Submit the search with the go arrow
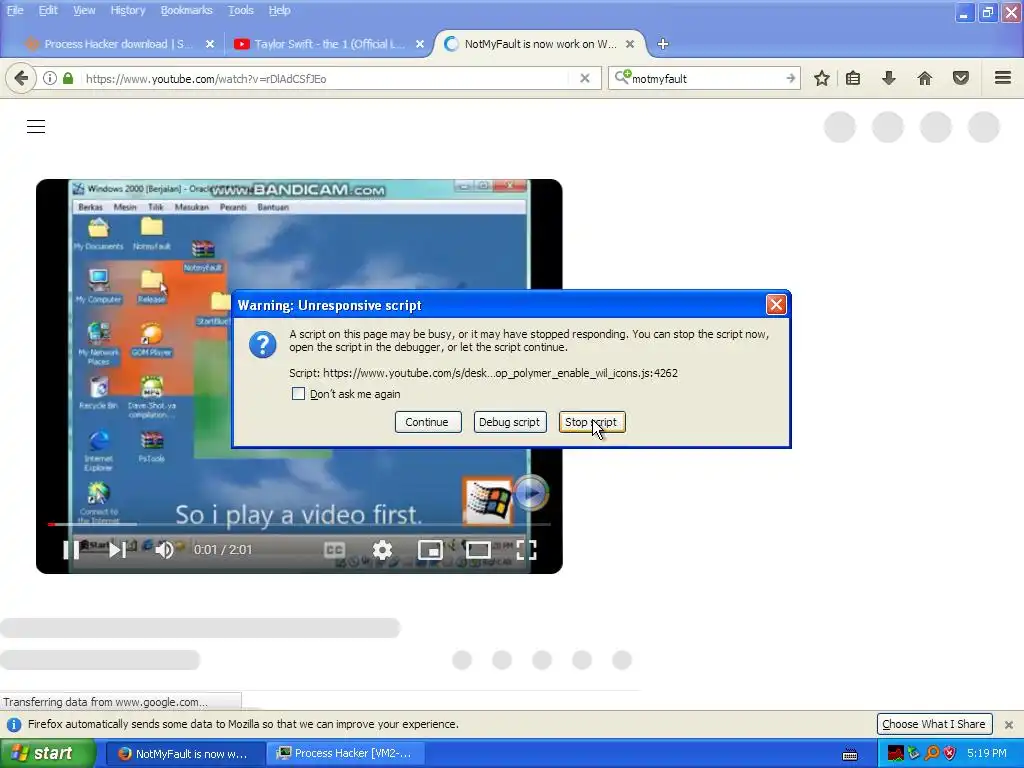1024x768 pixels. point(790,78)
